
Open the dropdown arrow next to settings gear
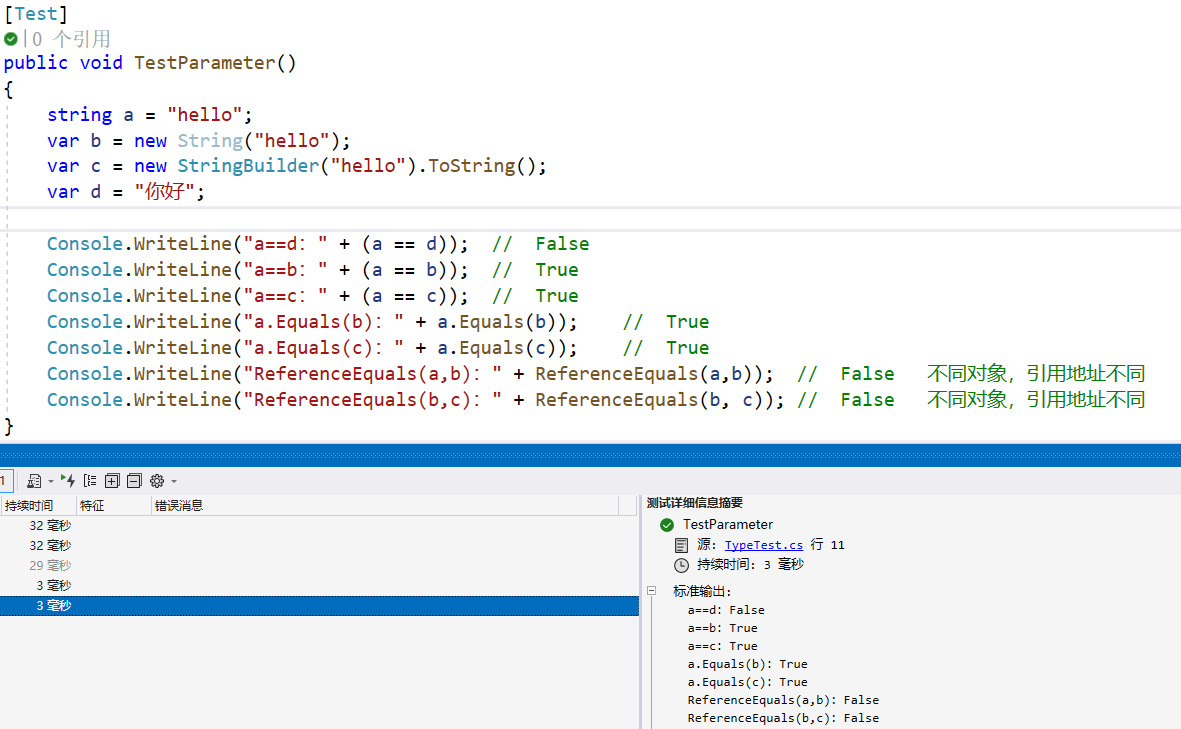point(173,481)
